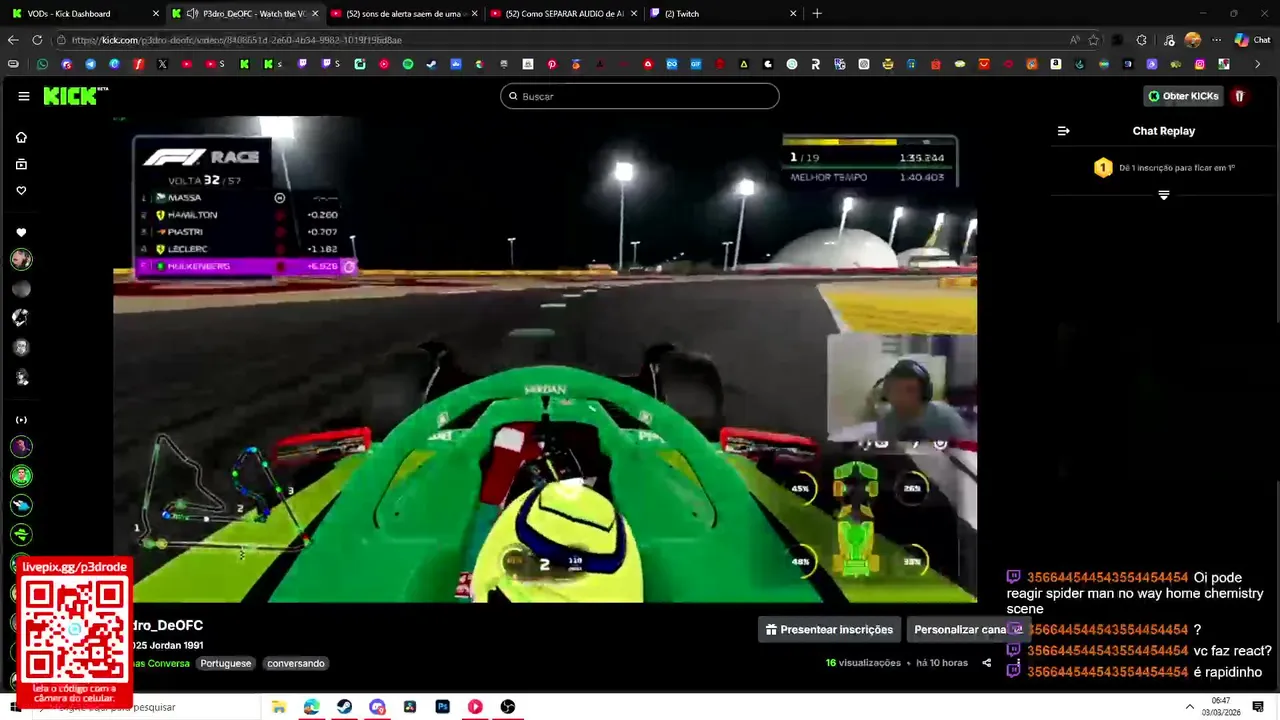Click the video player area
1280x720 pixels.
click(x=545, y=360)
